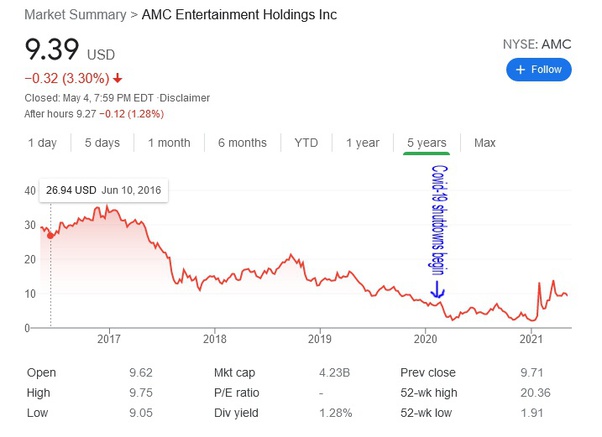
Task: Switch to the YTD tab
Action: (306, 143)
